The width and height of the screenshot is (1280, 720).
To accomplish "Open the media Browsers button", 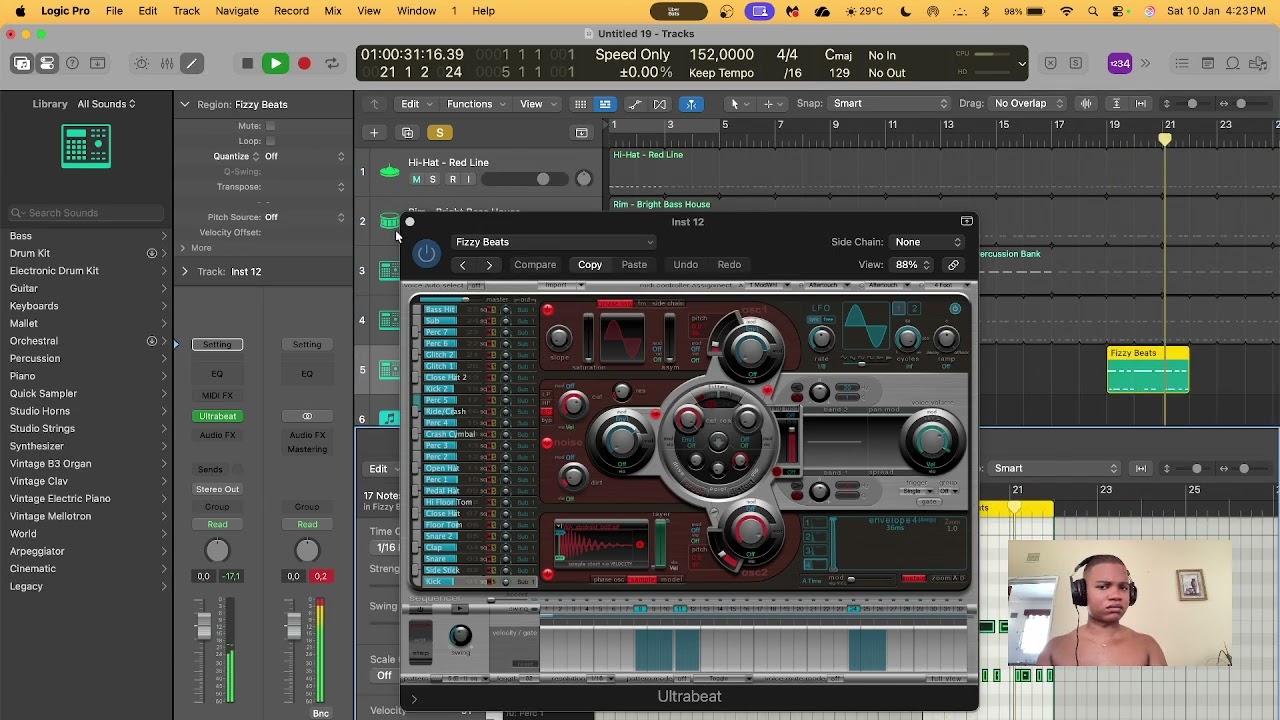I will [1259, 63].
